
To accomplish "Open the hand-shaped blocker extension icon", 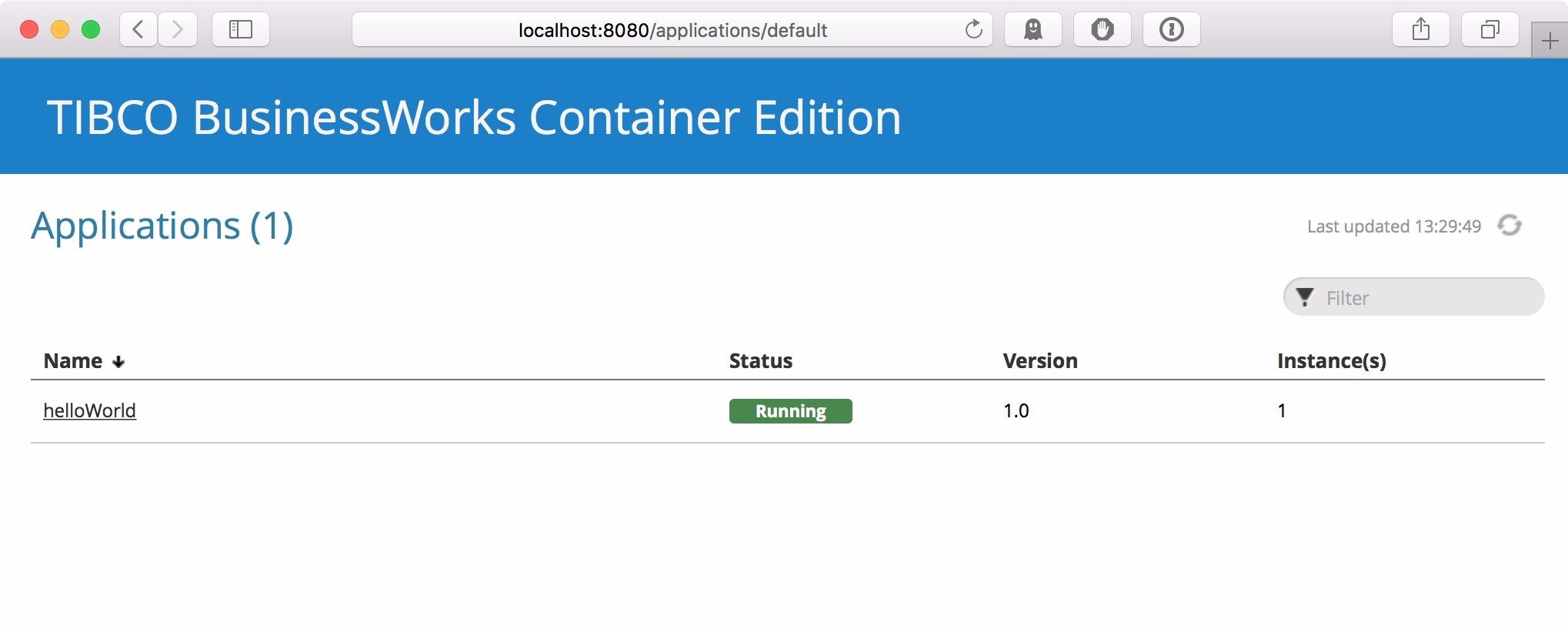I will 1103,30.
